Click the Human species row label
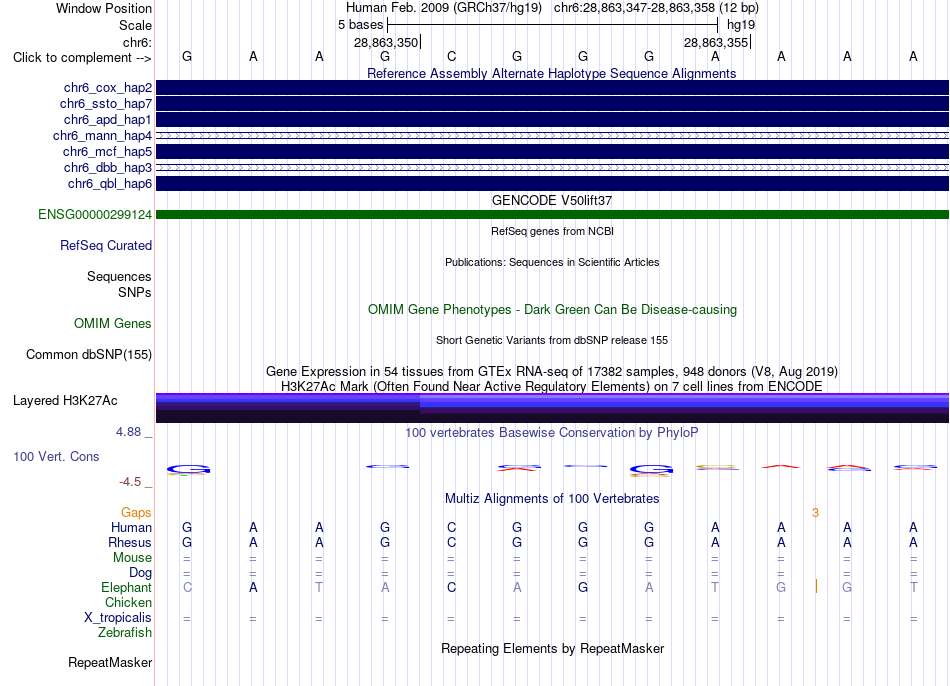This screenshot has width=950, height=686. point(131,527)
